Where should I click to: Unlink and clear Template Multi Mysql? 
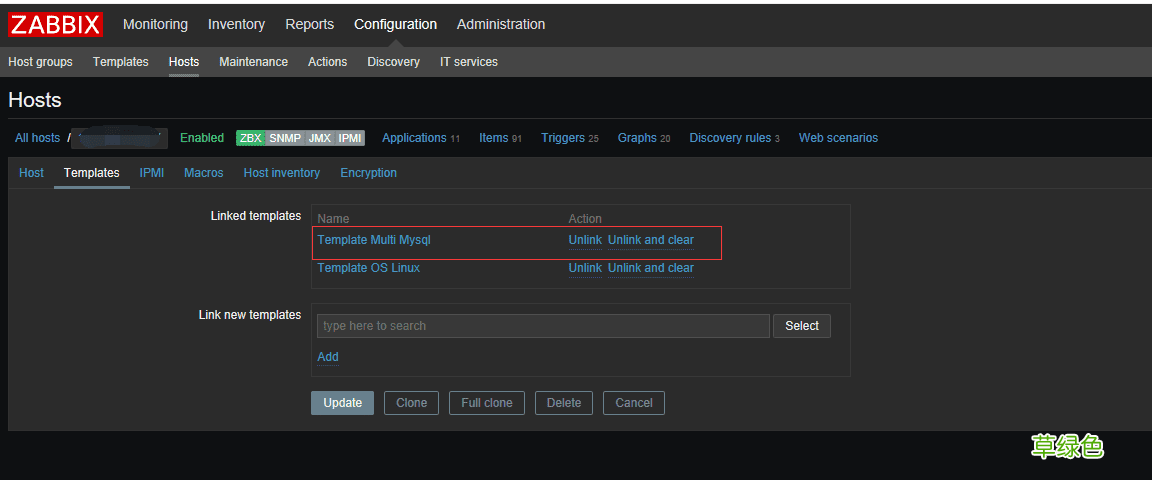[x=650, y=240]
